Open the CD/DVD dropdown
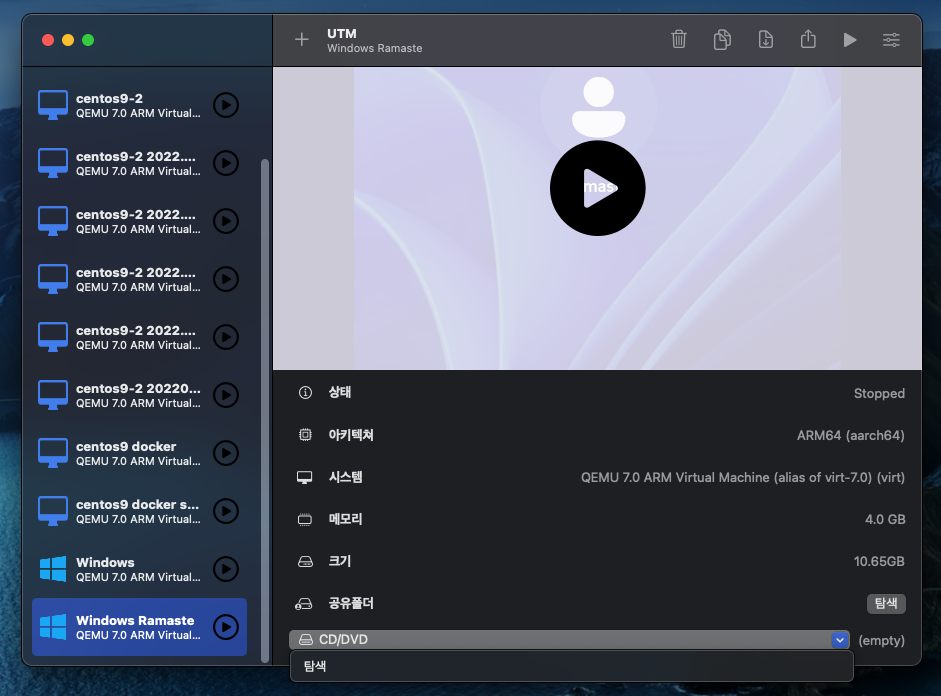This screenshot has height=696, width=941. (x=569, y=640)
